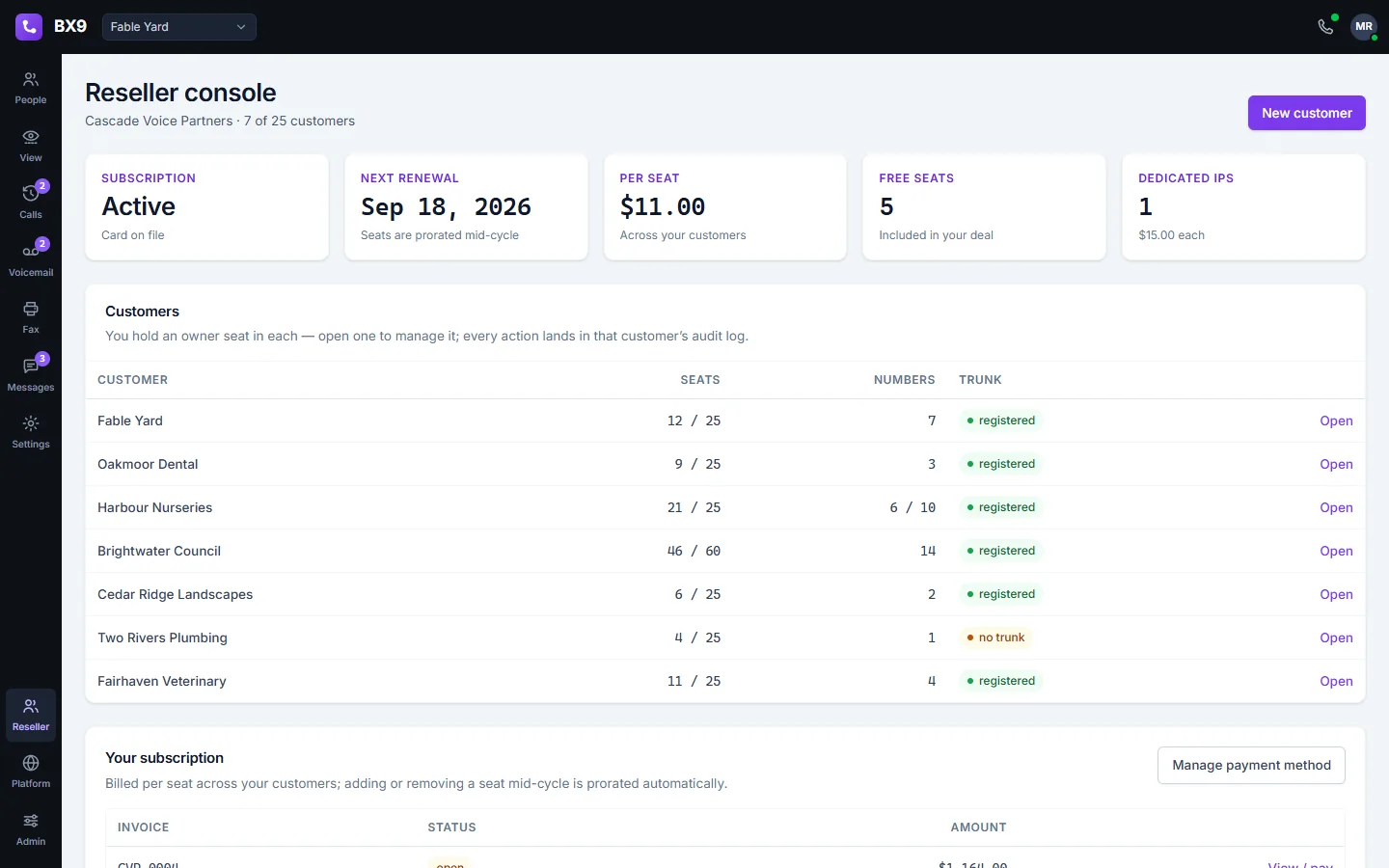Click the Cedar Ridge Landscapes name

[x=175, y=594]
